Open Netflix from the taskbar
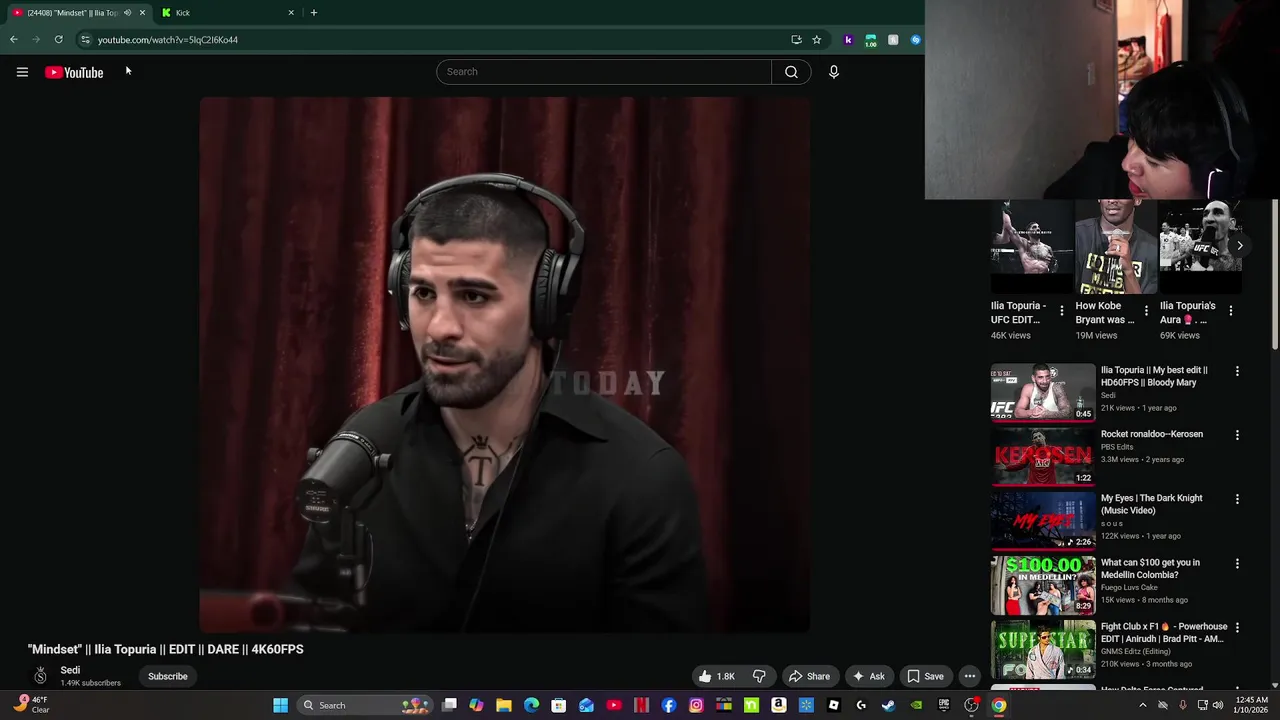Image resolution: width=1280 pixels, height=720 pixels. [641, 705]
